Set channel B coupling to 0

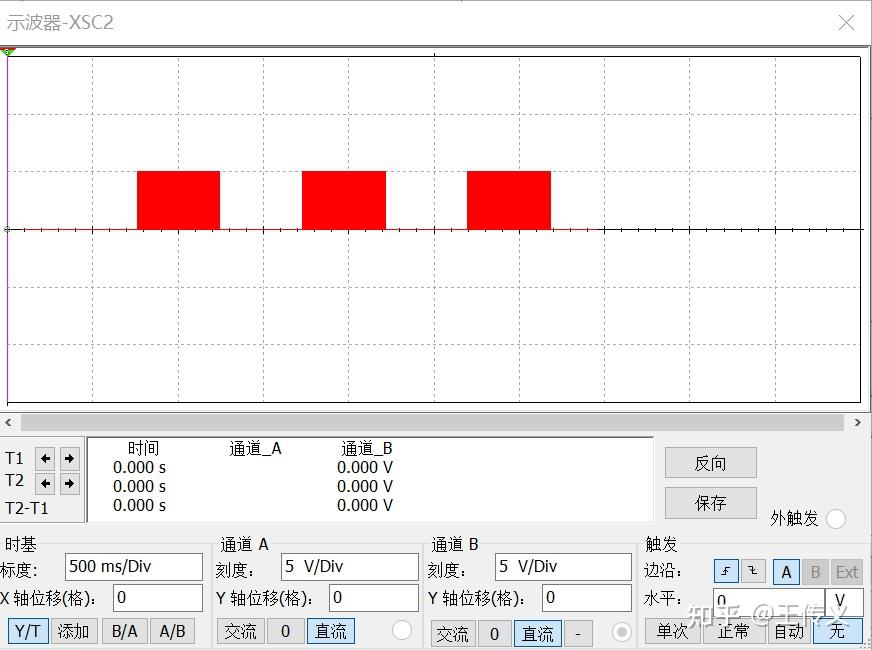coord(496,634)
